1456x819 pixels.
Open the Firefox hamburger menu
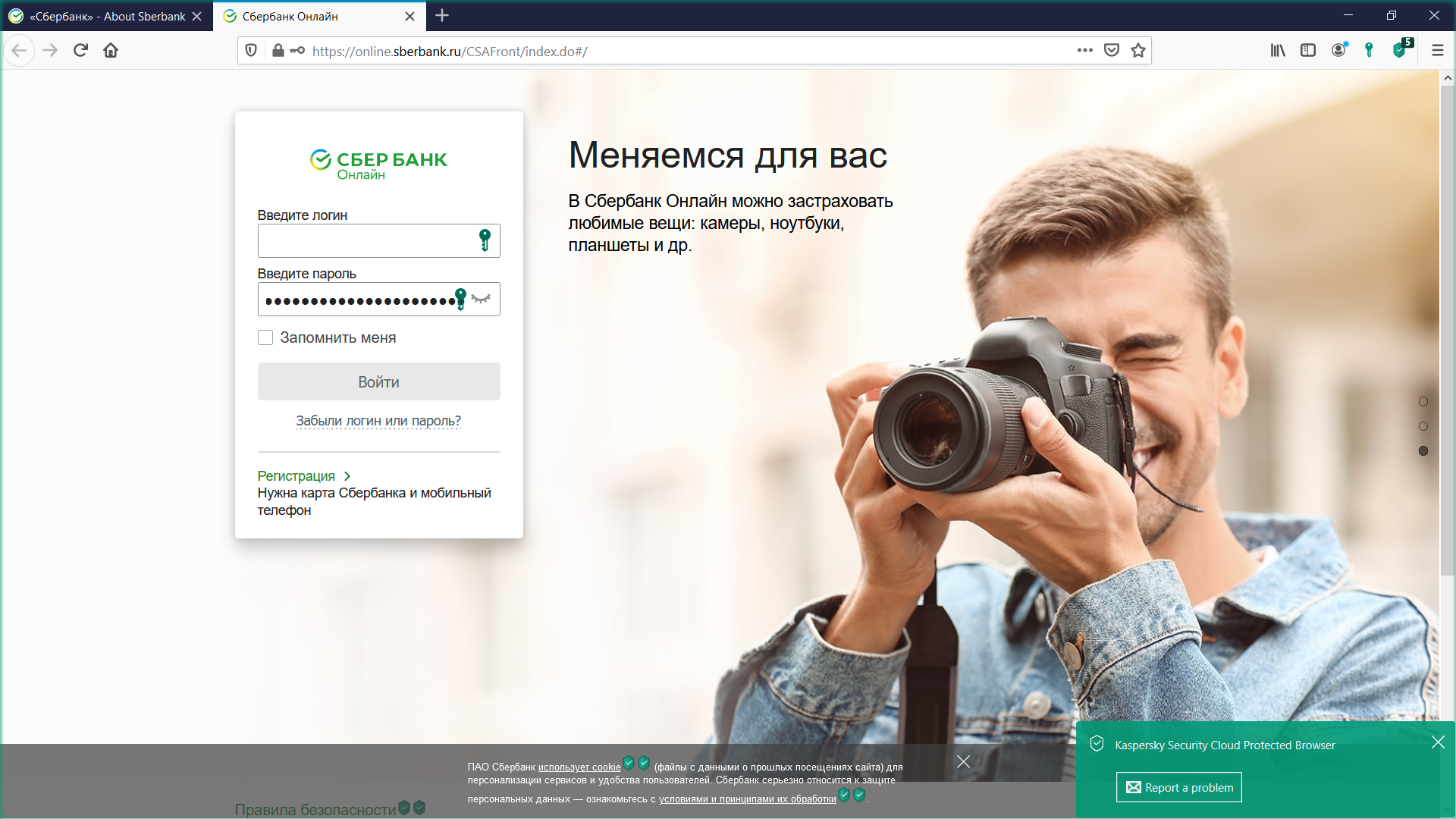(1437, 51)
